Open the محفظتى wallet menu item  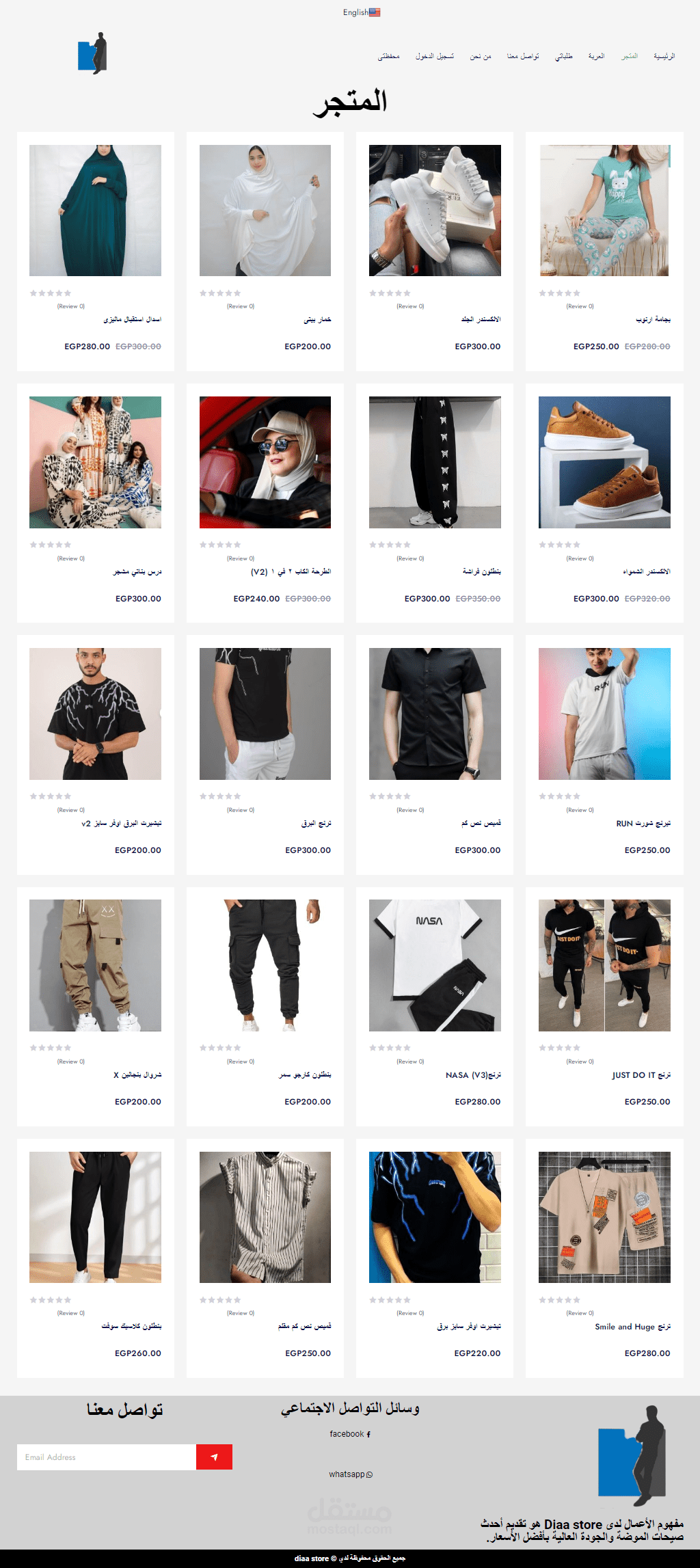click(389, 56)
